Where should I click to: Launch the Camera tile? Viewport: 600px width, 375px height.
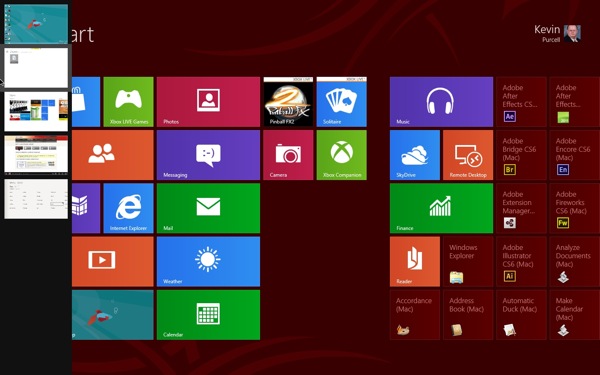288,155
